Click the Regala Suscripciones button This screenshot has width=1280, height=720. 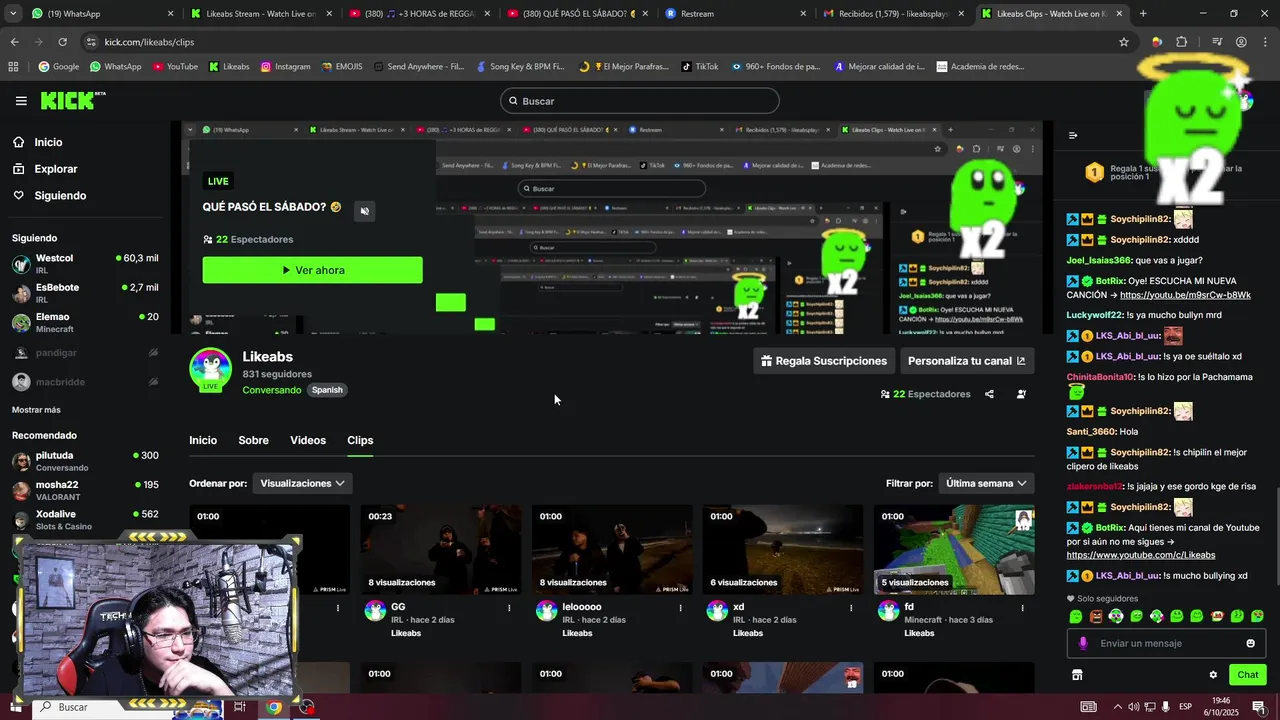(x=824, y=361)
